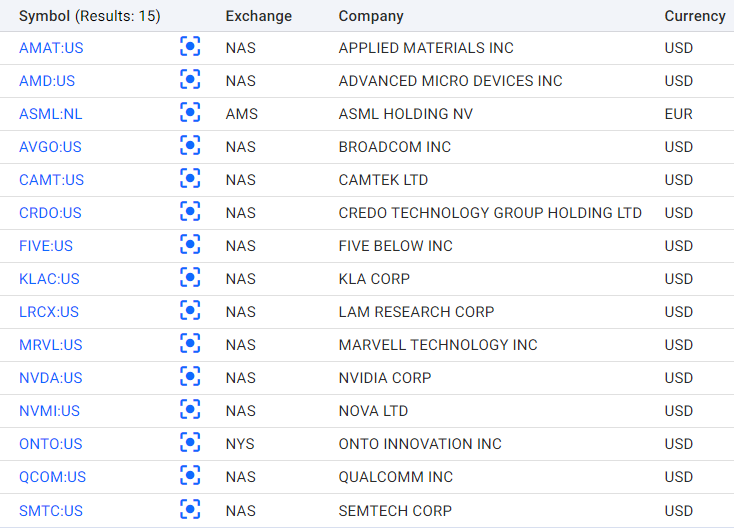
Task: Select CREDO TECHNOLOGY GROUP HOLDING LTD cell
Action: point(490,213)
